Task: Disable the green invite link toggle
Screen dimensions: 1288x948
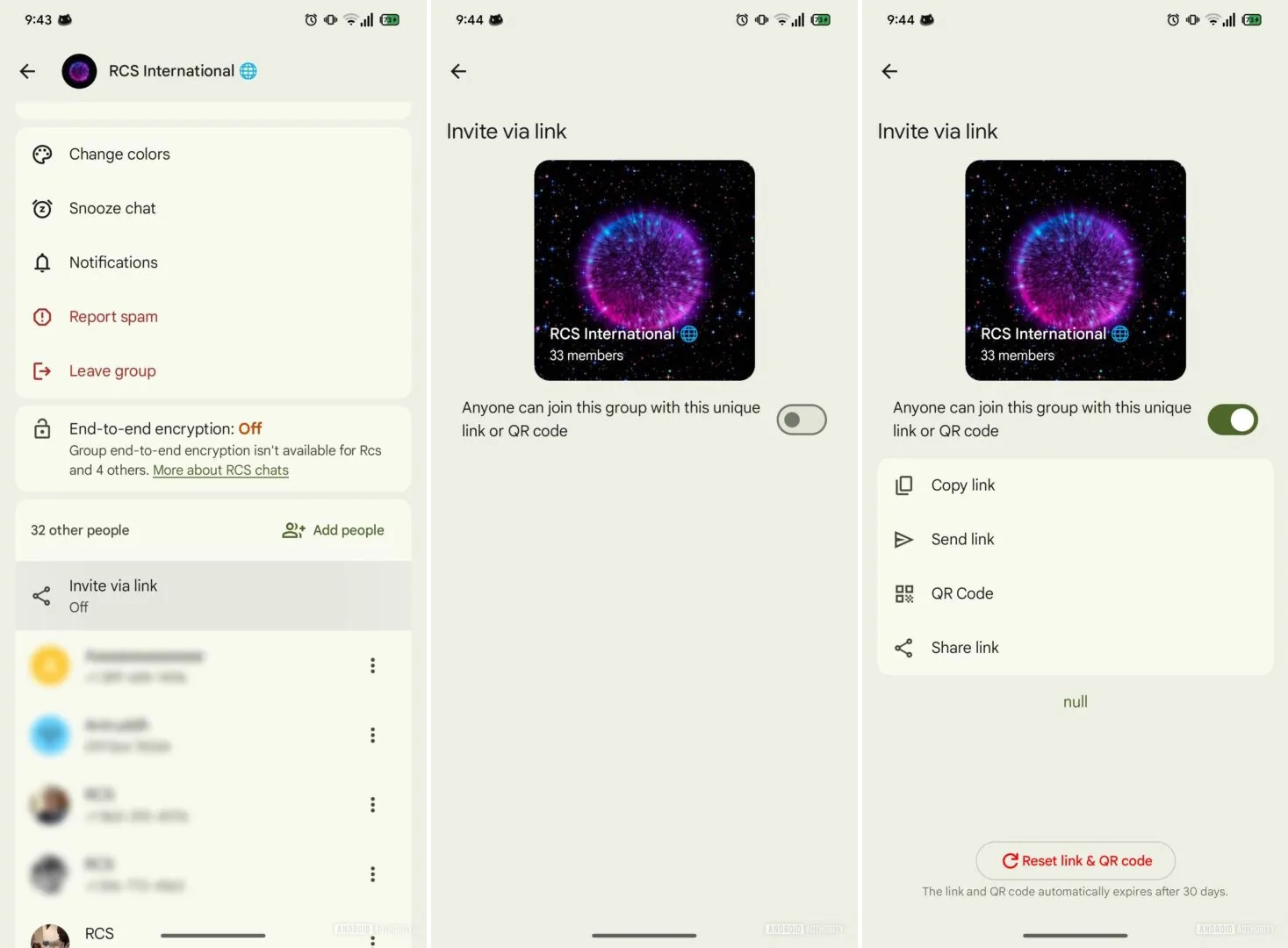Action: point(1233,420)
